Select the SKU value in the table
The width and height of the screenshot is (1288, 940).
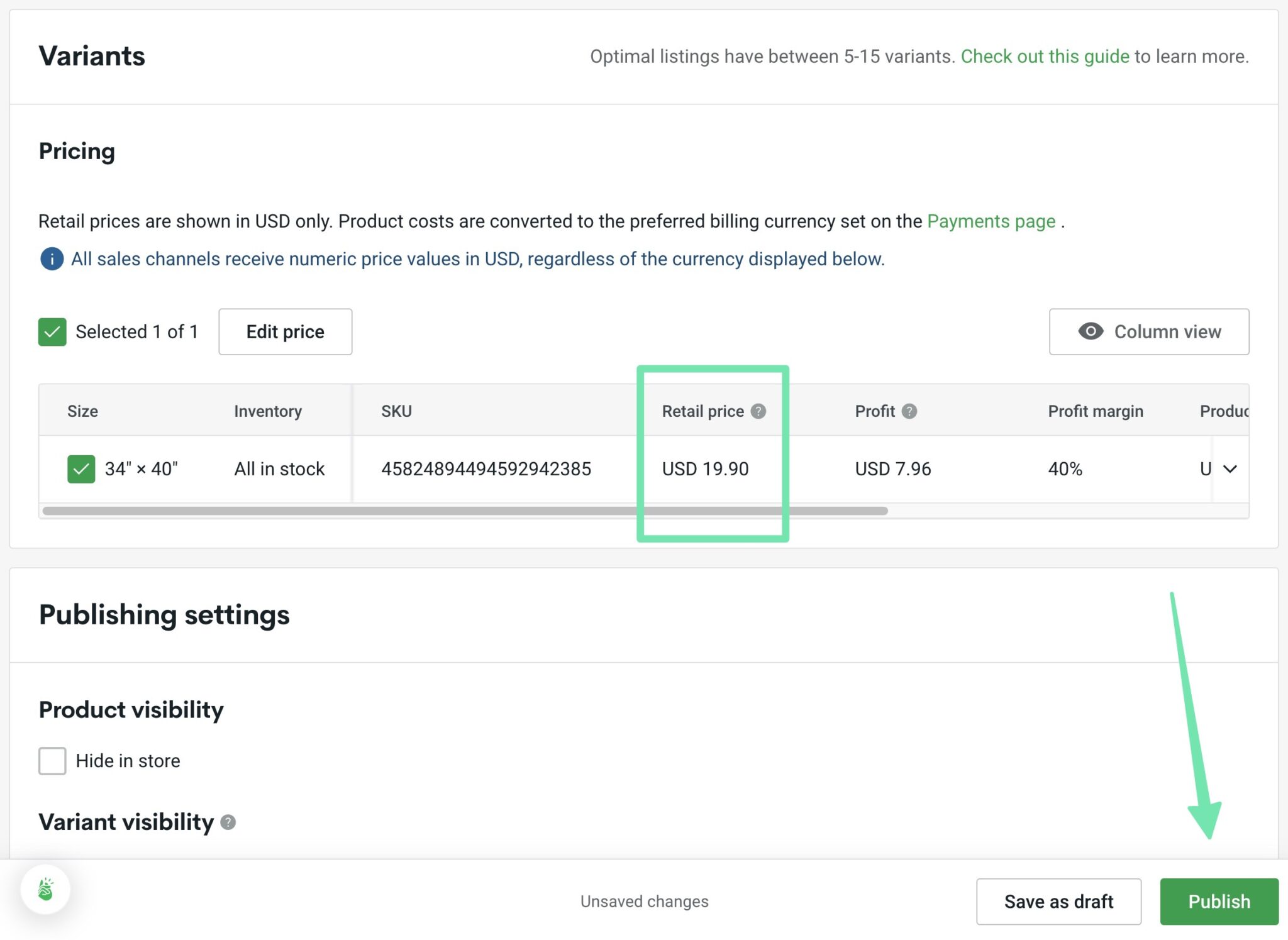click(x=487, y=468)
